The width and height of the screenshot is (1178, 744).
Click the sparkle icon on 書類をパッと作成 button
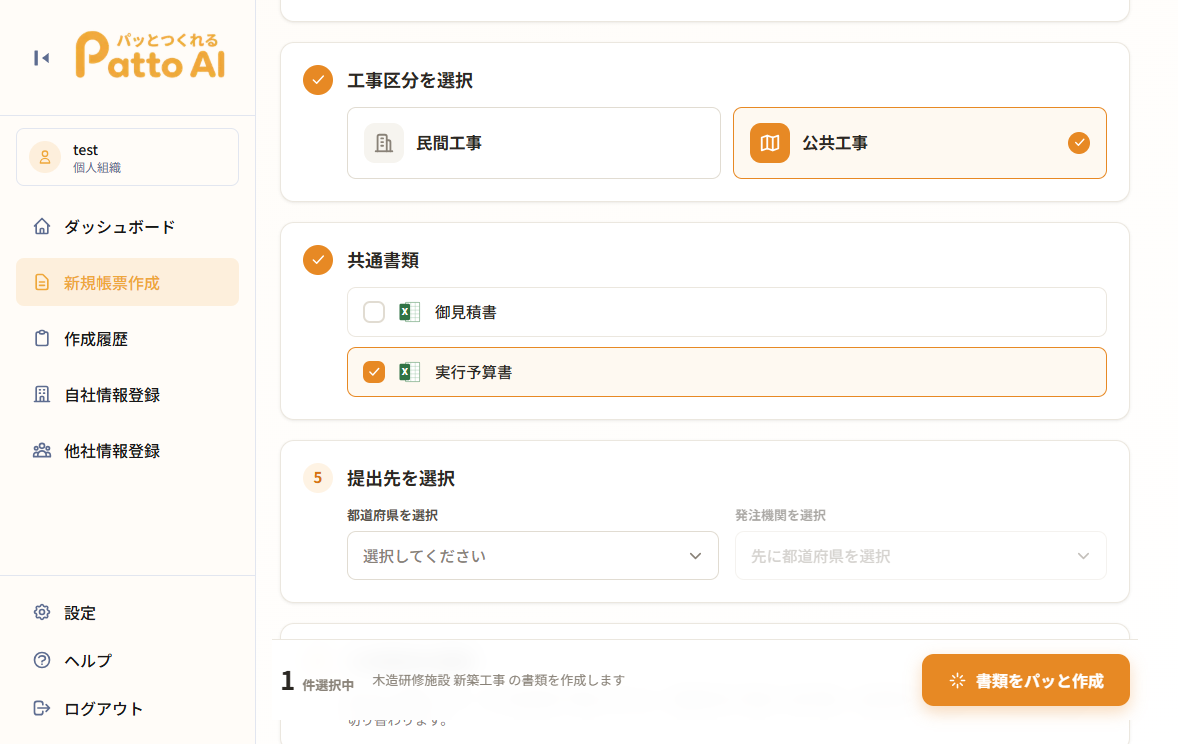tap(957, 681)
